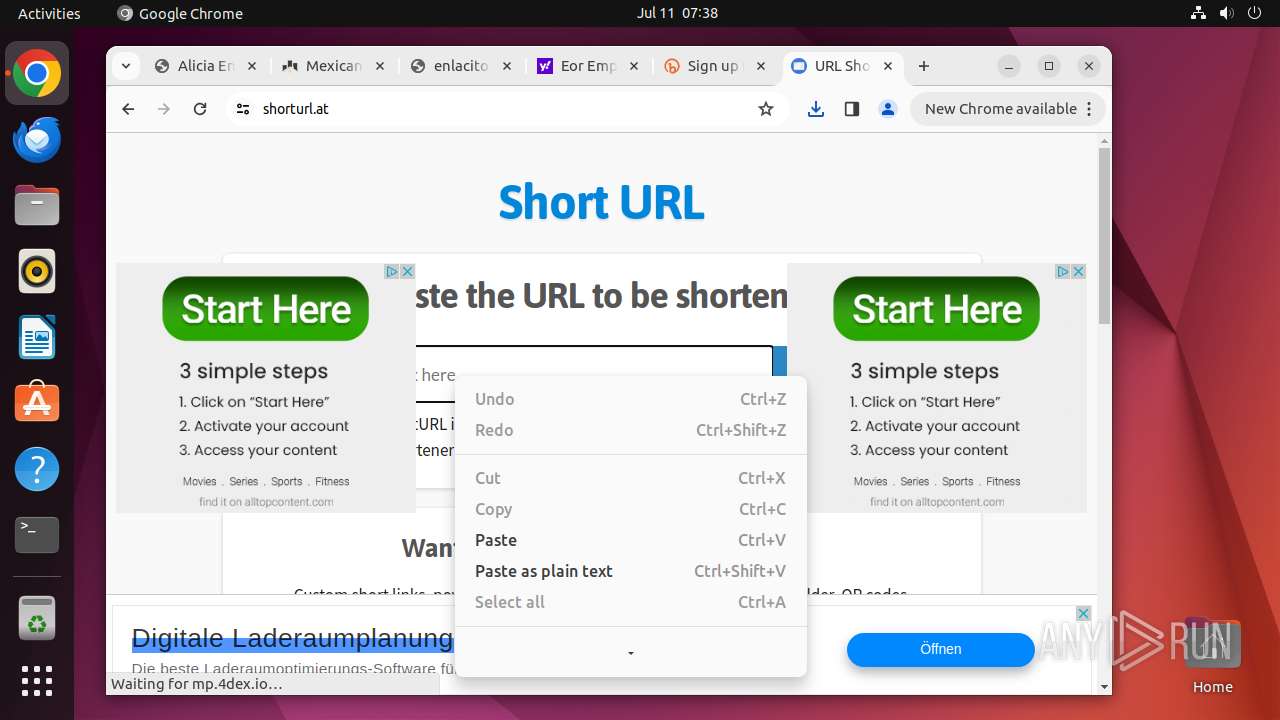Open the clock showing Jul 11 07:38

tap(677, 13)
